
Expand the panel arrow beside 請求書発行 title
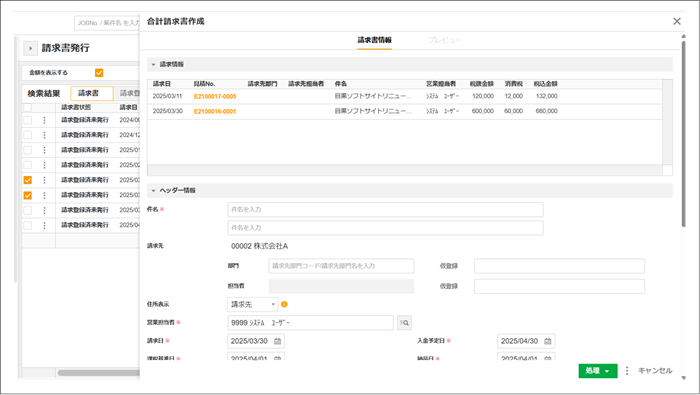(x=30, y=48)
